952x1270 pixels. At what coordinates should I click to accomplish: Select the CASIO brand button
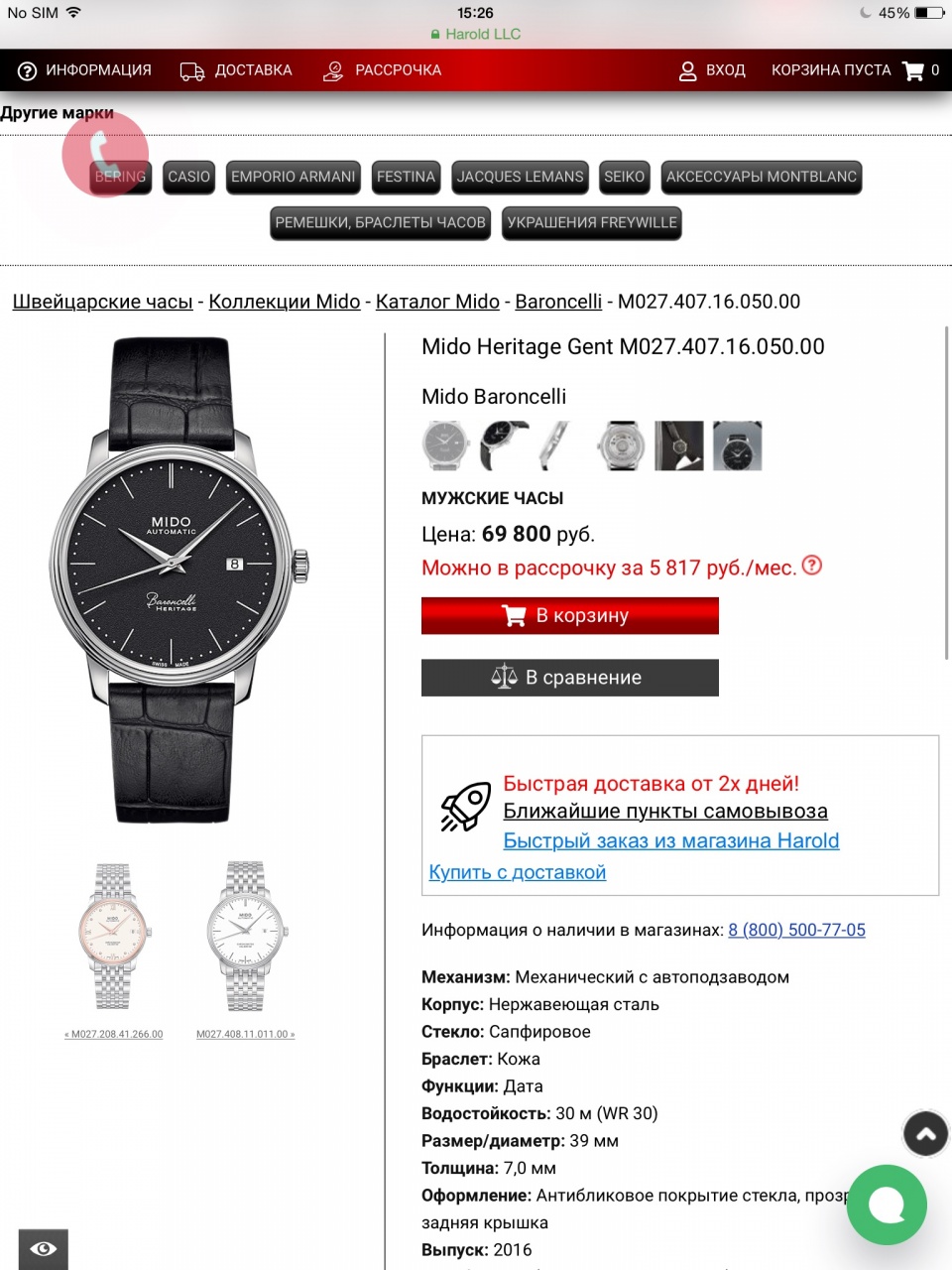(x=188, y=177)
